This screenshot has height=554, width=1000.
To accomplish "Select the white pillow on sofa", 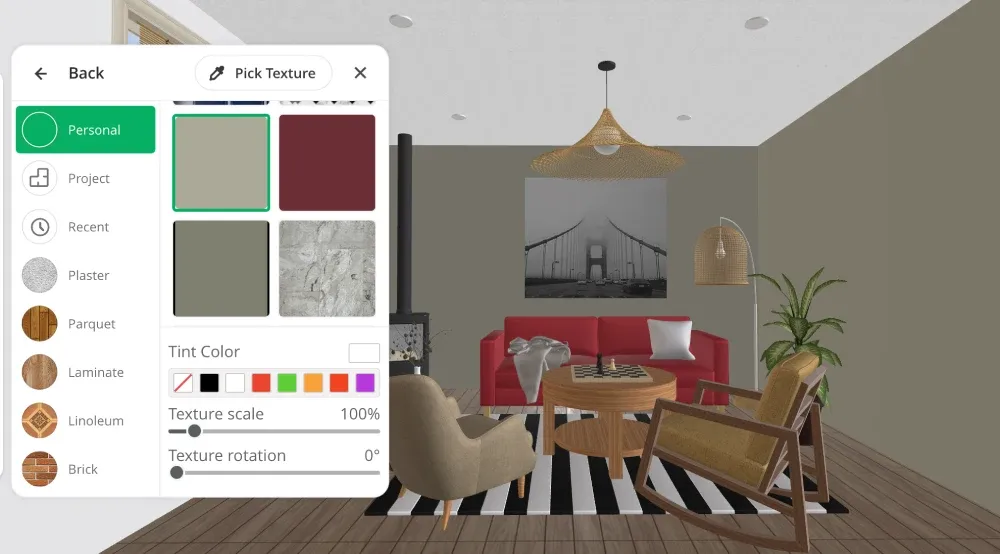I will pos(671,339).
